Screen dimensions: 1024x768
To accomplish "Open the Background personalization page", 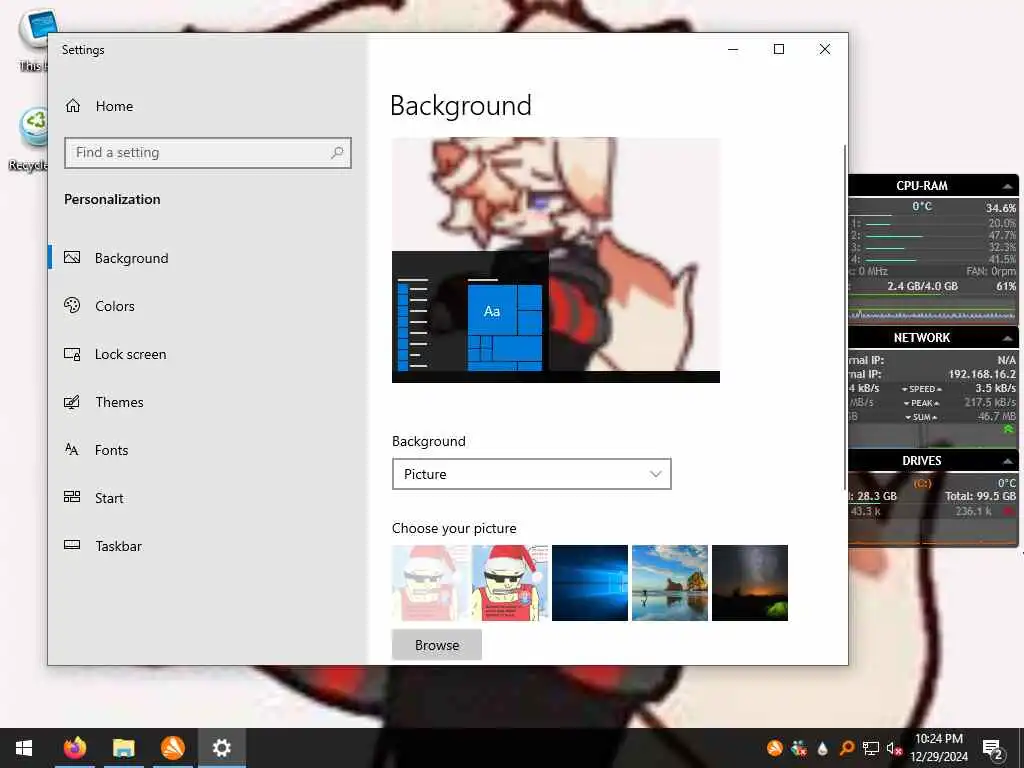I will [132, 258].
